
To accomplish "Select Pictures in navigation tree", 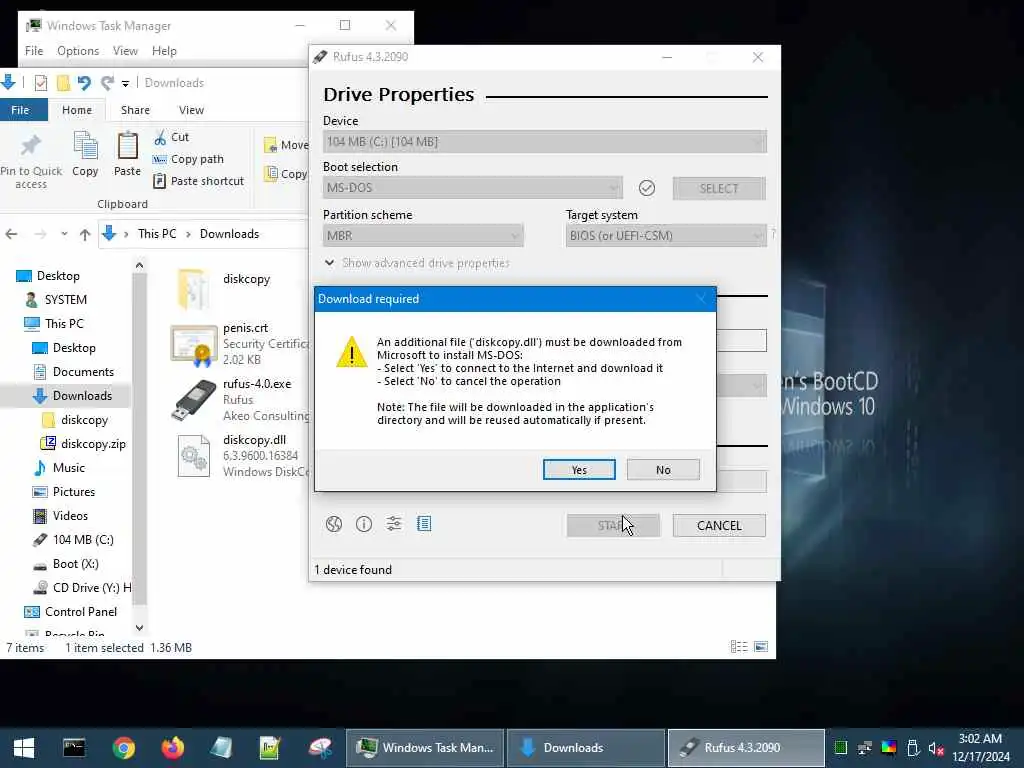I will 73,492.
